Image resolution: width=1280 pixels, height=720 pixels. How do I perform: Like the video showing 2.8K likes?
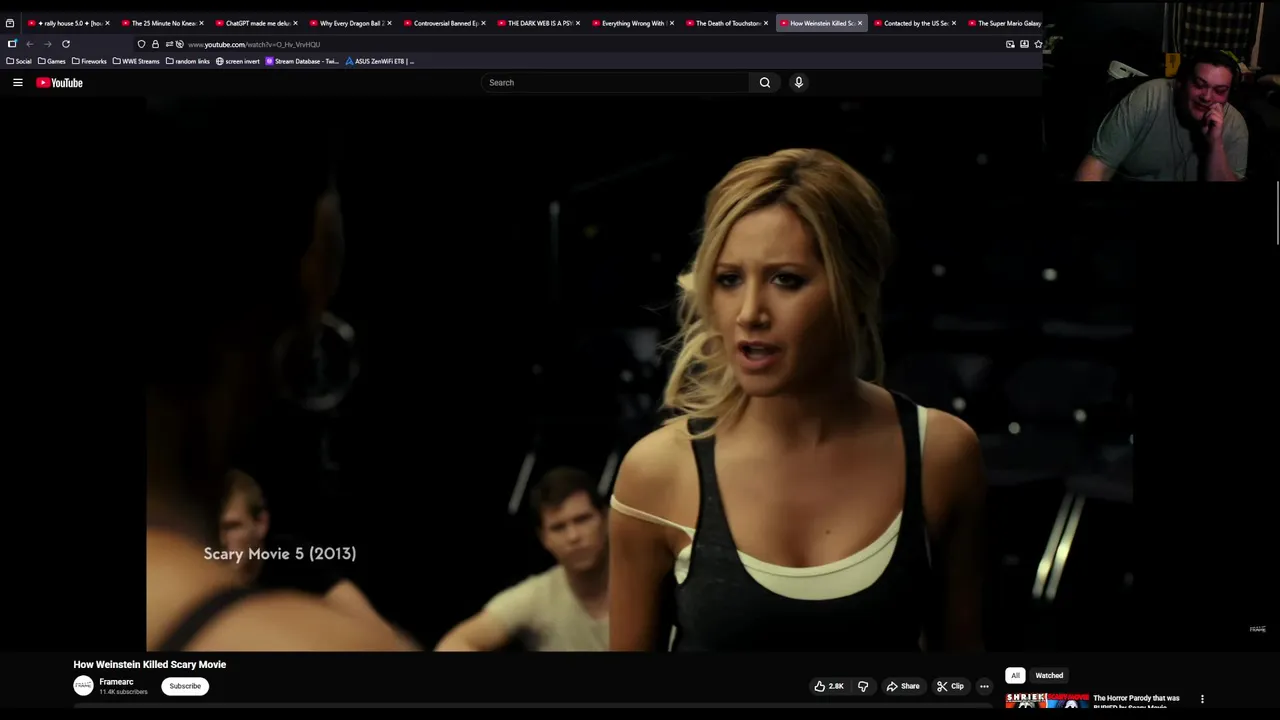tap(829, 686)
